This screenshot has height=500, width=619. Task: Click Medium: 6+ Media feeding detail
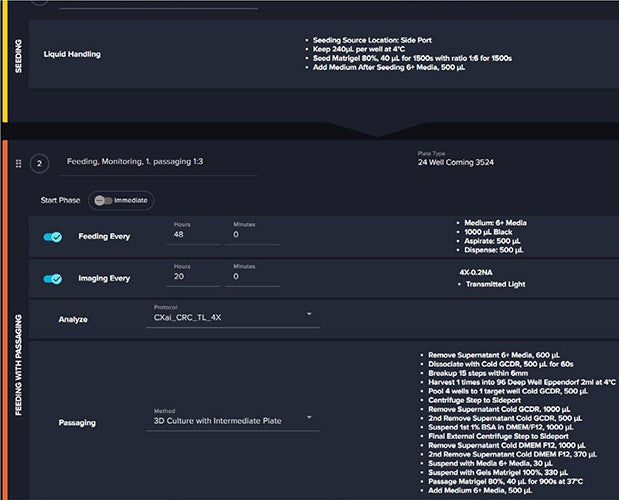click(495, 223)
